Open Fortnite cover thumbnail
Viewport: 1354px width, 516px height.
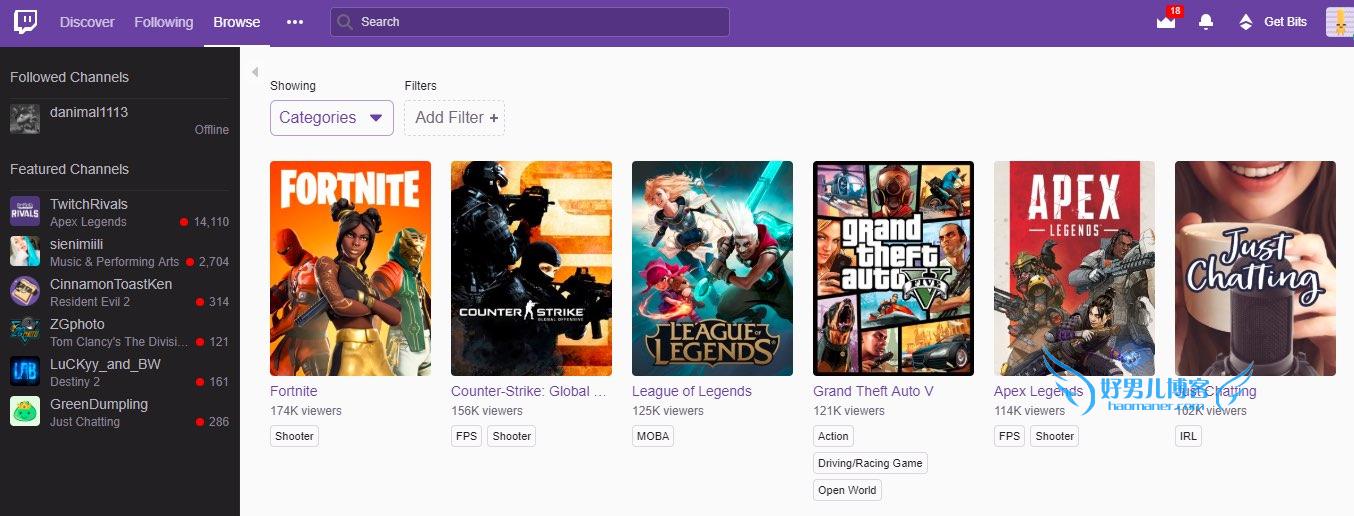(350, 268)
